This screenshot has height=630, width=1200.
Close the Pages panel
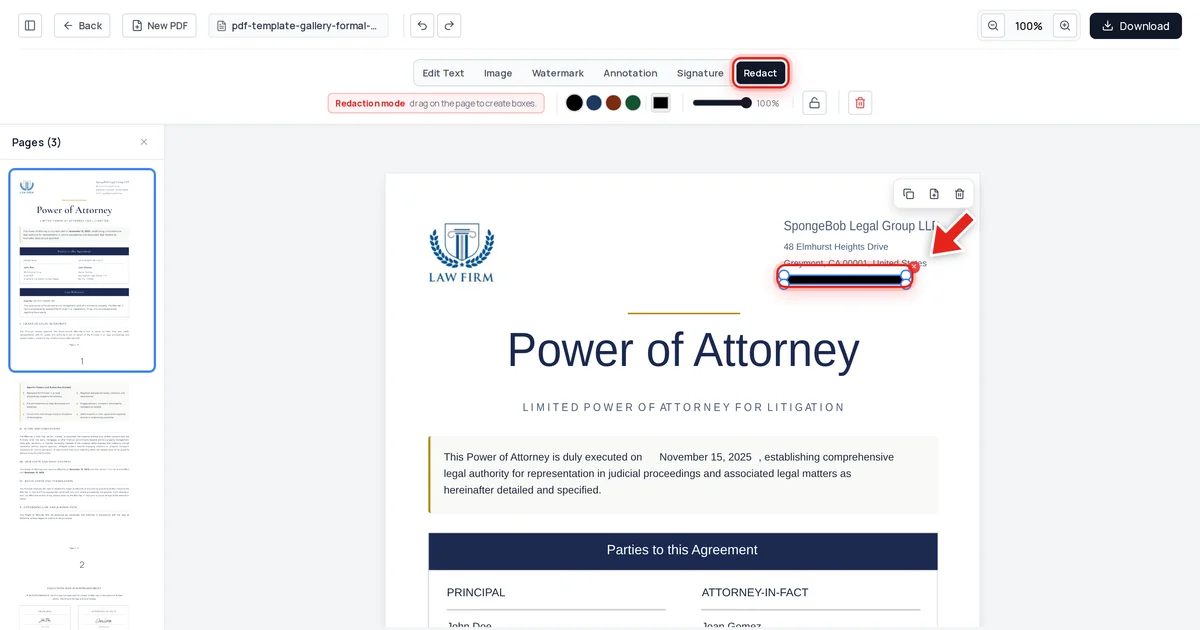(144, 142)
